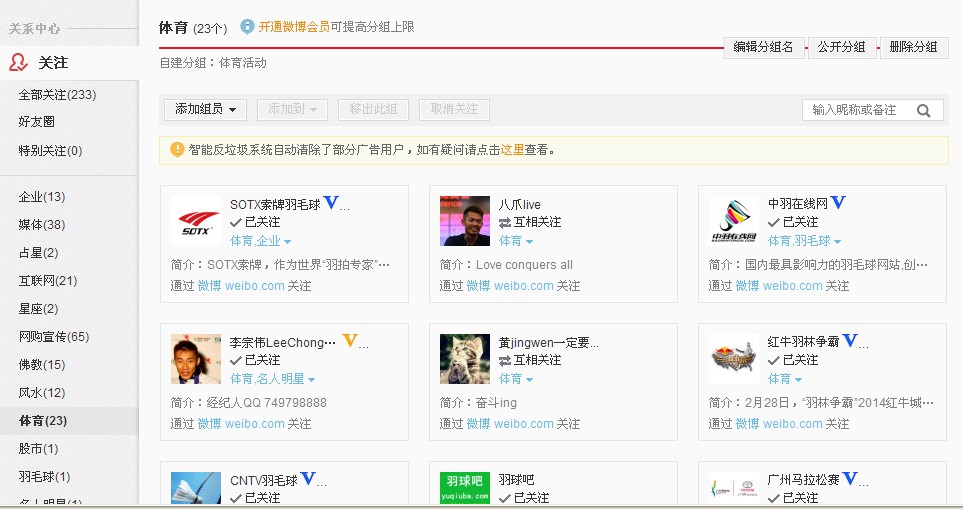
Task: Click the orange warning icon in notice bar
Action: pos(177,149)
